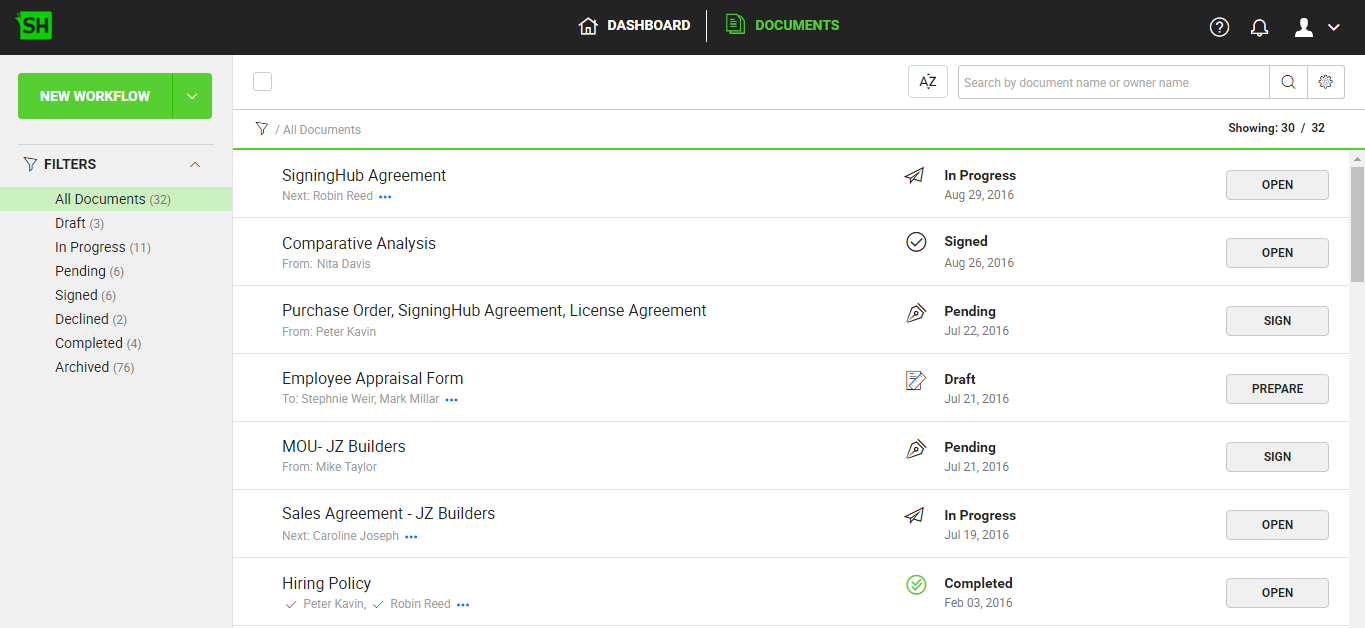This screenshot has height=628, width=1365.
Task: Go to the Dashboard tab
Action: pos(635,26)
